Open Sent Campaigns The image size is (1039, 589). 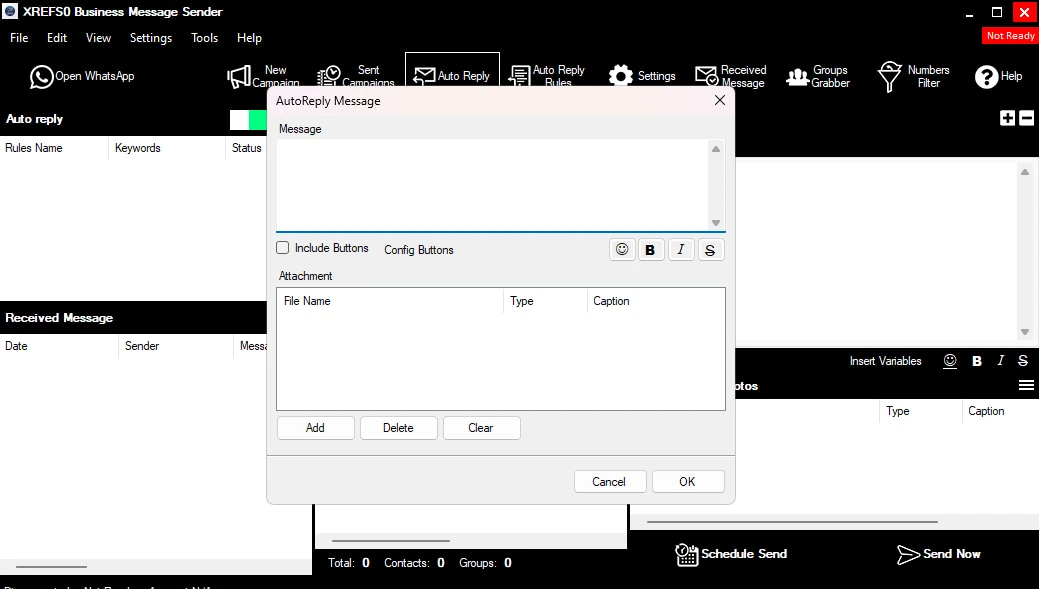pyautogui.click(x=356, y=76)
